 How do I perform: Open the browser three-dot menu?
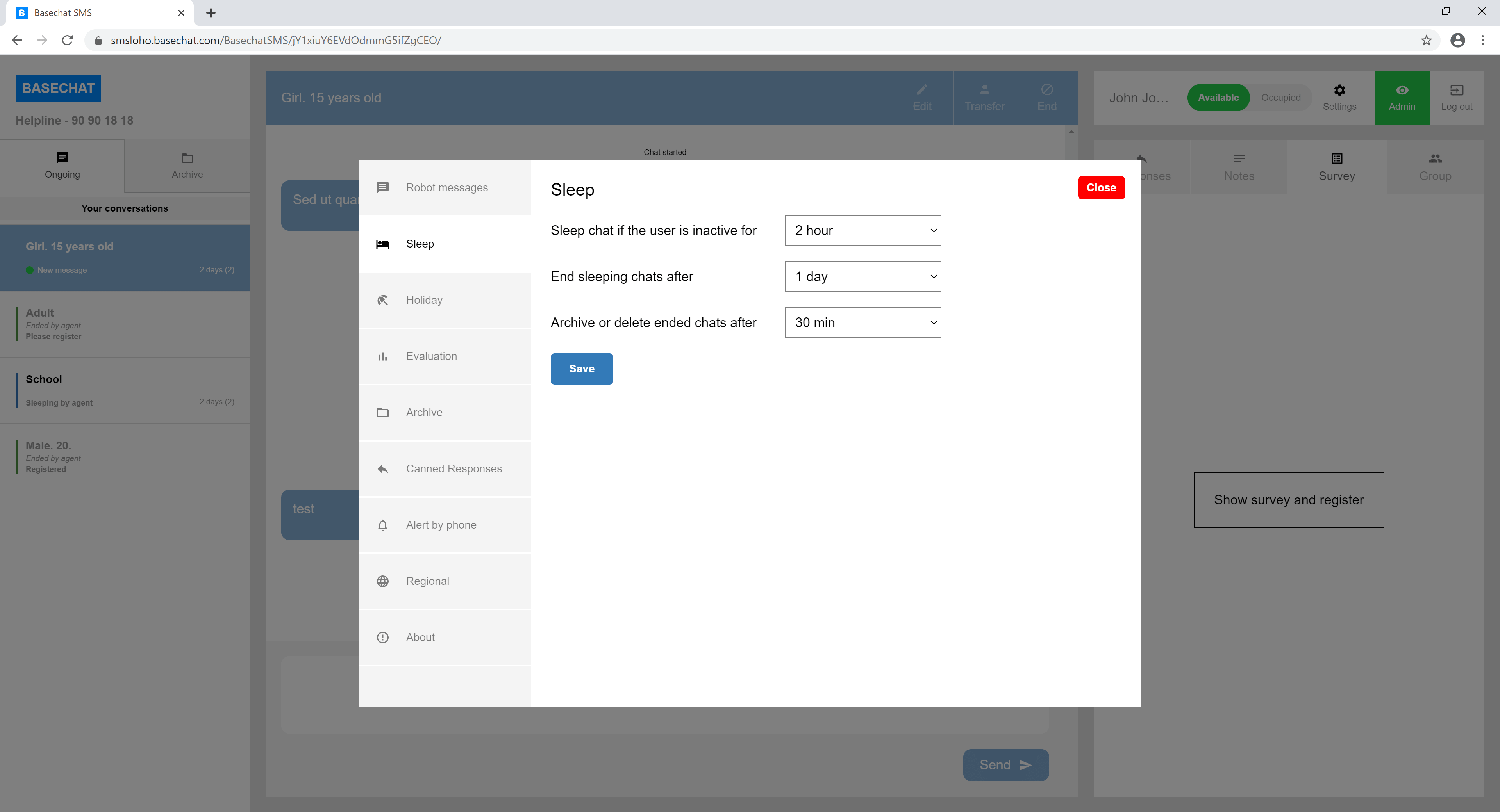pos(1482,40)
